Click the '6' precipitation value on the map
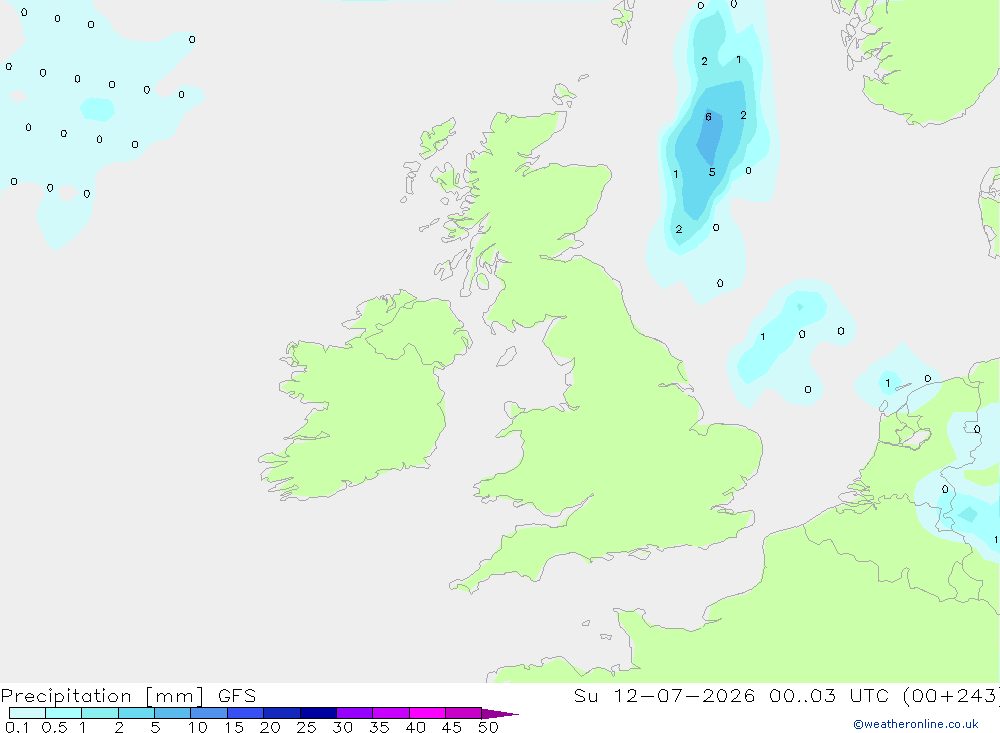1000x733 pixels. [x=709, y=117]
